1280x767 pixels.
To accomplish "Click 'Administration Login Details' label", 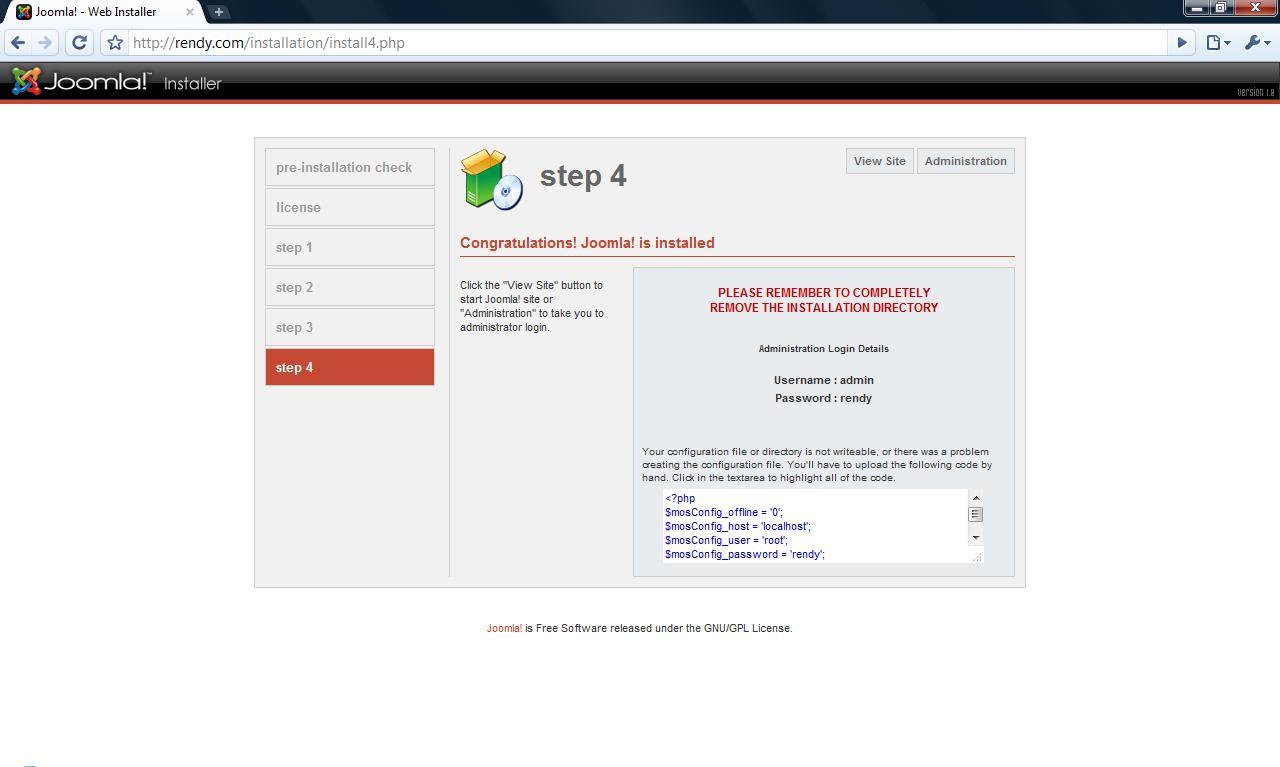I will coord(824,349).
